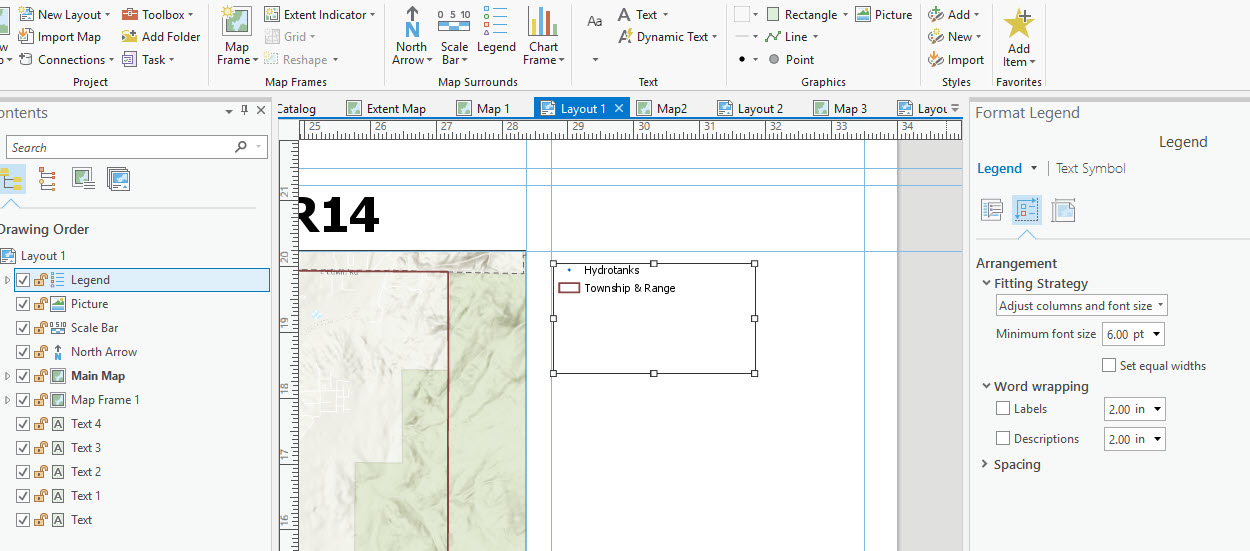
Task: Insert a Chart Frame
Action: click(x=543, y=36)
